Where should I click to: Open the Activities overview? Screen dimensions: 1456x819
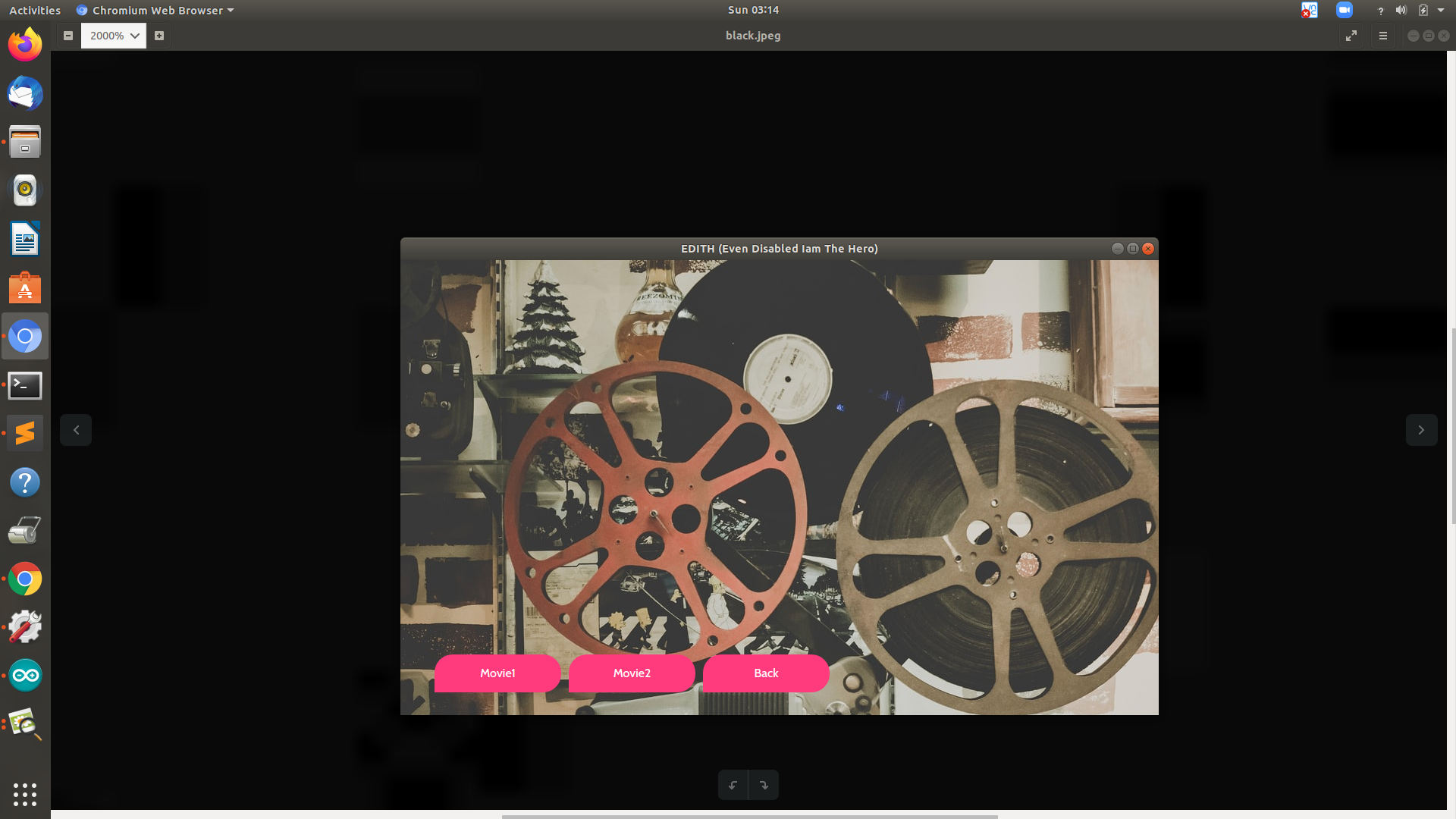point(35,10)
